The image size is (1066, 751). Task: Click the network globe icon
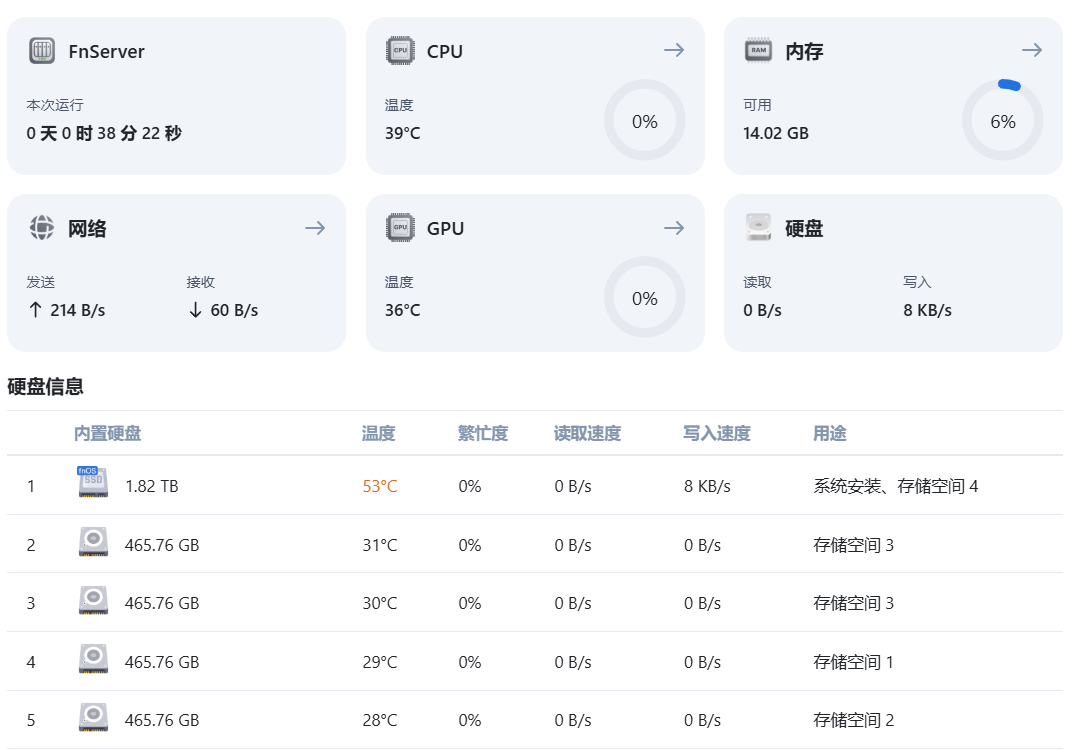(42, 228)
